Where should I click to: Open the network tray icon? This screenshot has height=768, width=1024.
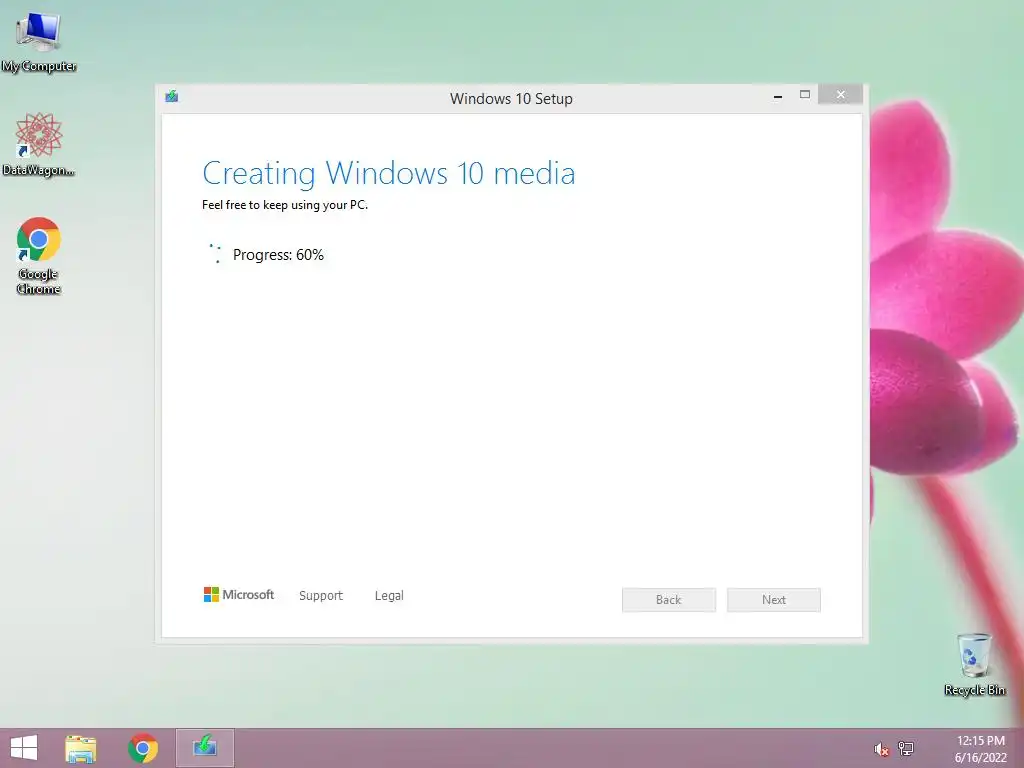tap(906, 748)
